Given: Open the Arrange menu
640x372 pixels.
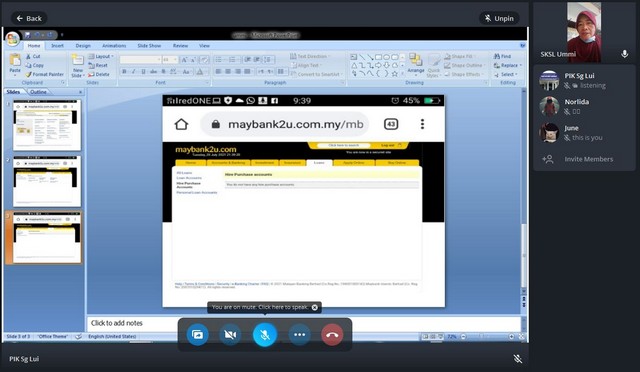Looking at the screenshot, I should coord(416,65).
